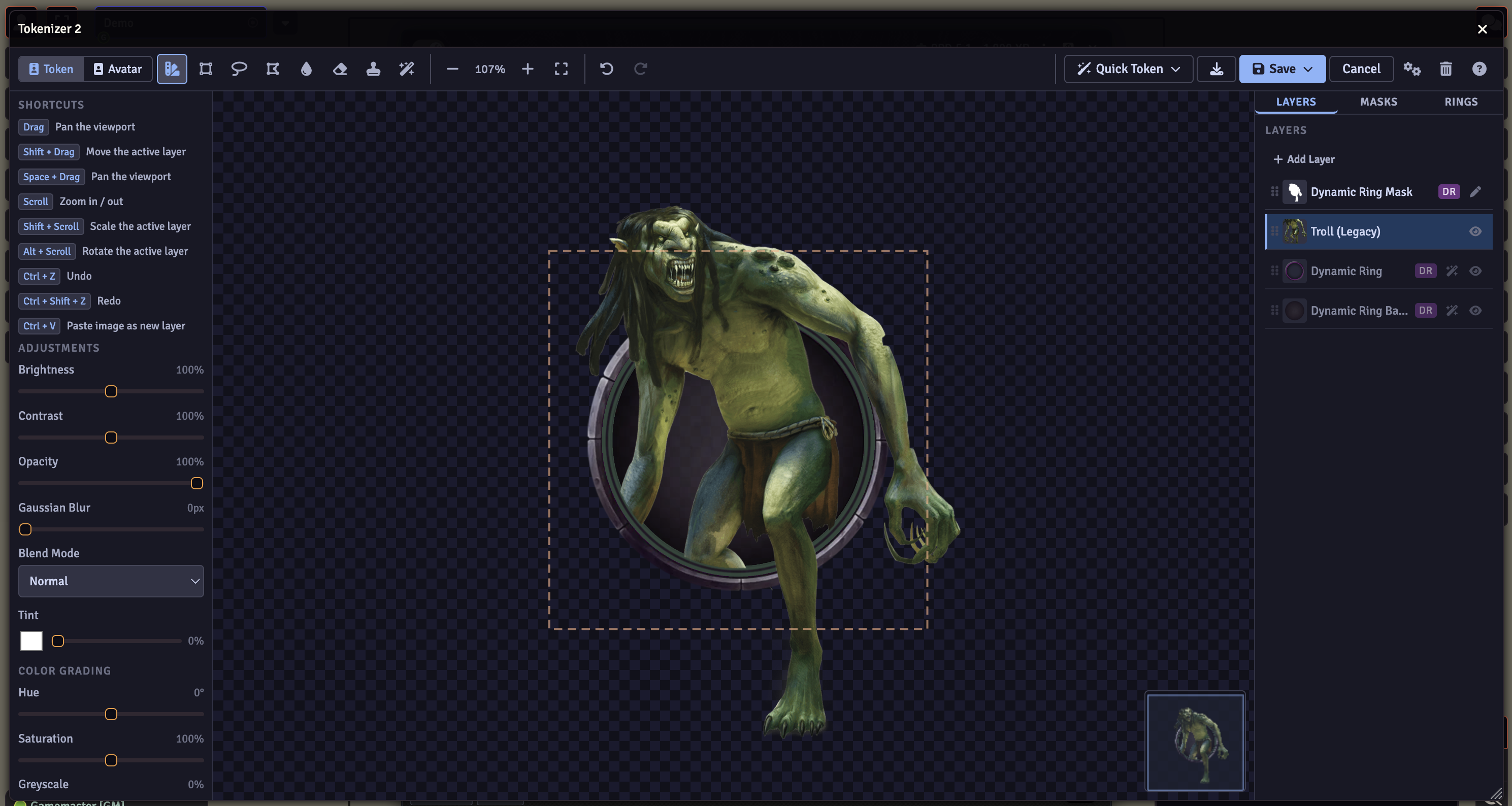This screenshot has width=1512, height=806.
Task: Open the Quick Token dropdown
Action: point(1128,69)
